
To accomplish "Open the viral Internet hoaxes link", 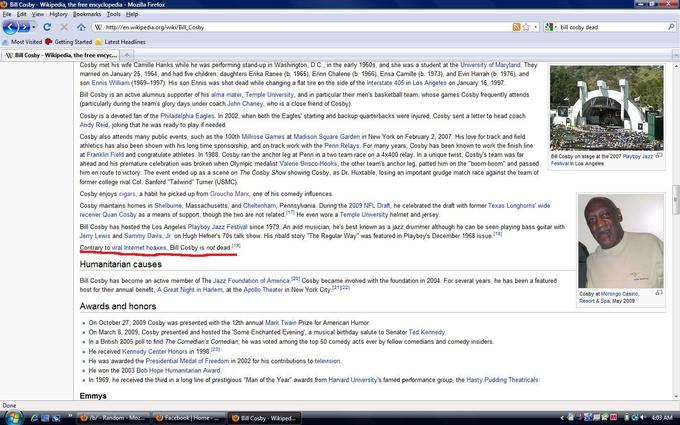I will (x=139, y=248).
